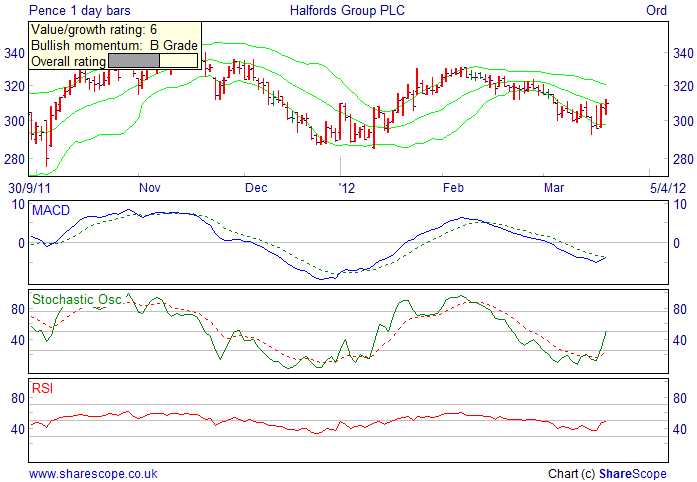Click the 320 price label on left axis

(14, 86)
